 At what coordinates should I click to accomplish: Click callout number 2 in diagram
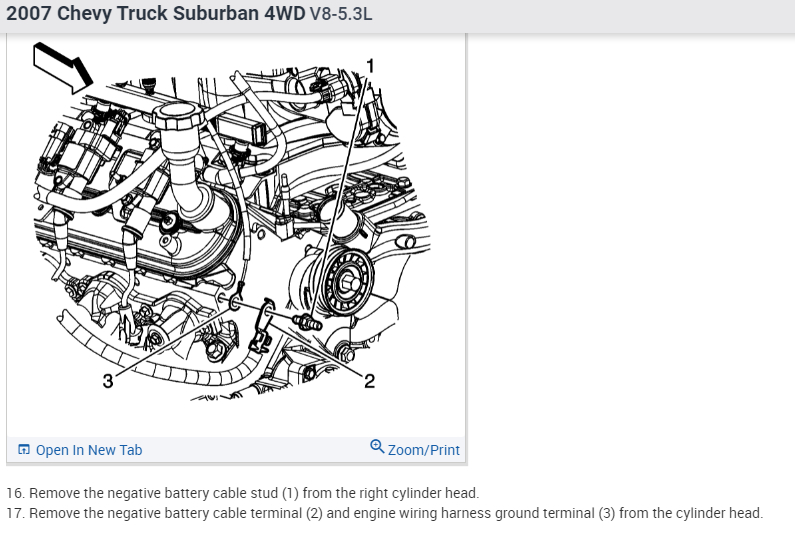(370, 381)
